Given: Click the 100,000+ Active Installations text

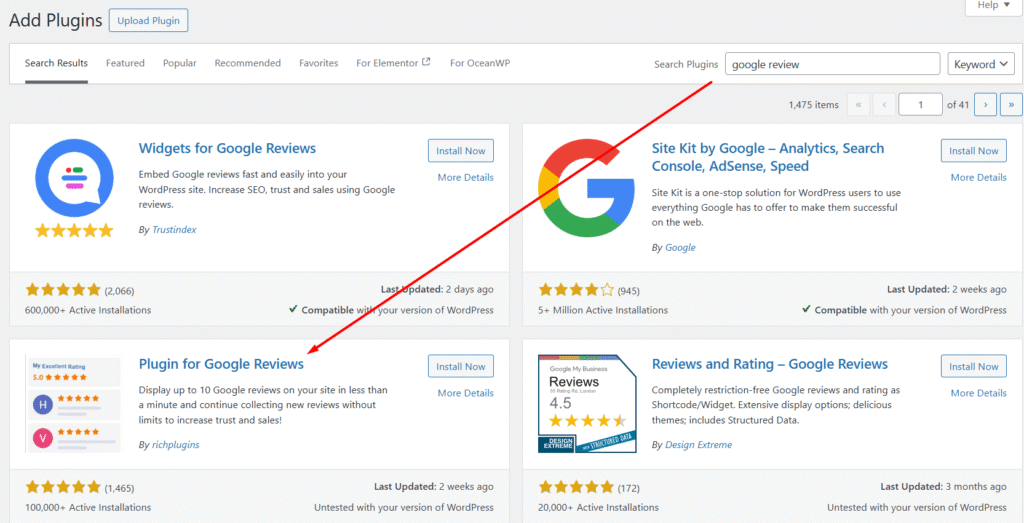Looking at the screenshot, I should pyautogui.click(x=88, y=507).
